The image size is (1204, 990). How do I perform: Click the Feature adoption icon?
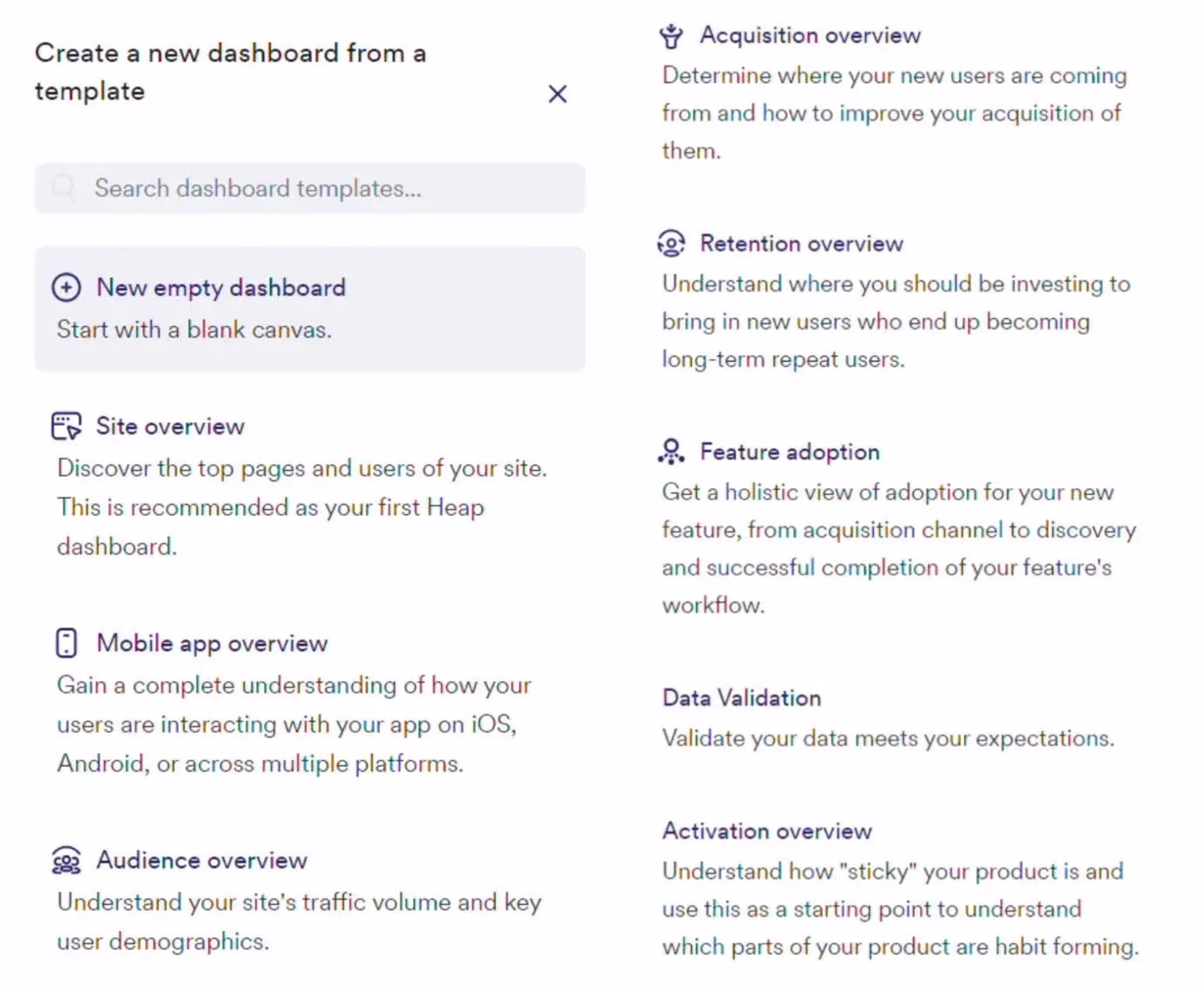(671, 452)
